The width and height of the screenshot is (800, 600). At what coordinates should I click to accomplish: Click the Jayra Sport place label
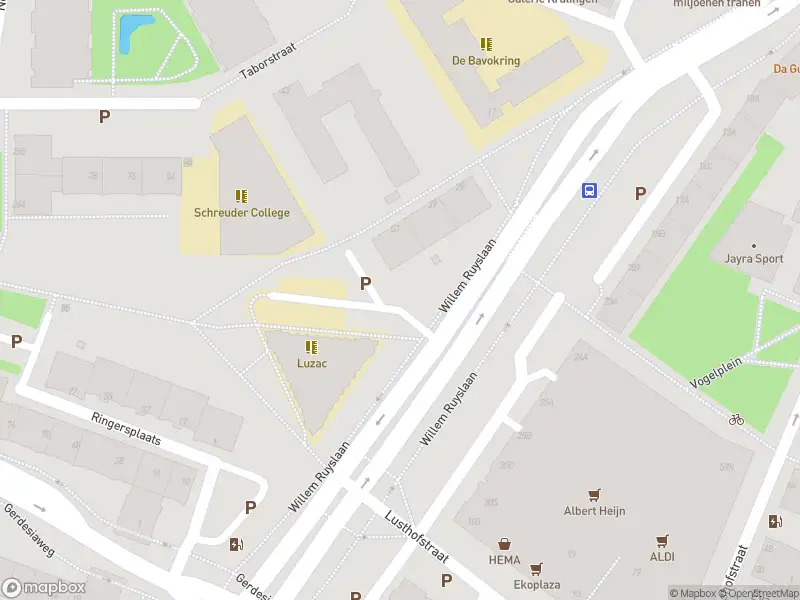754,258
